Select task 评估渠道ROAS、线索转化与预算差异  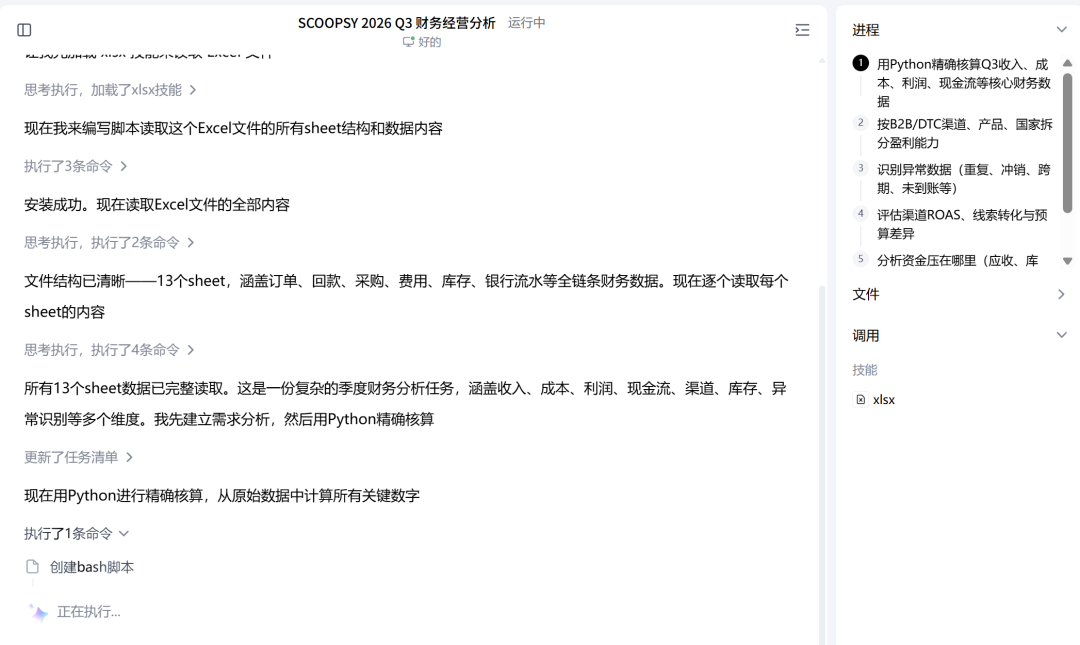tap(962, 224)
